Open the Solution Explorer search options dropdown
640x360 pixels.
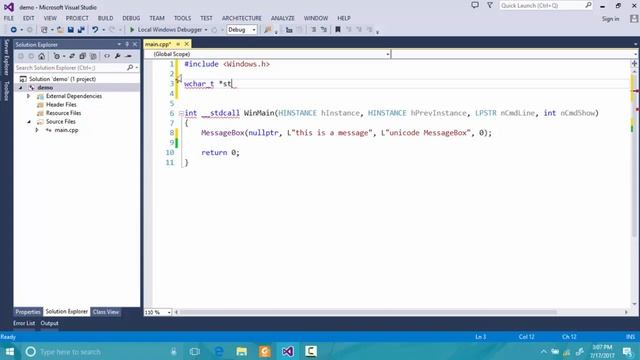[x=136, y=68]
